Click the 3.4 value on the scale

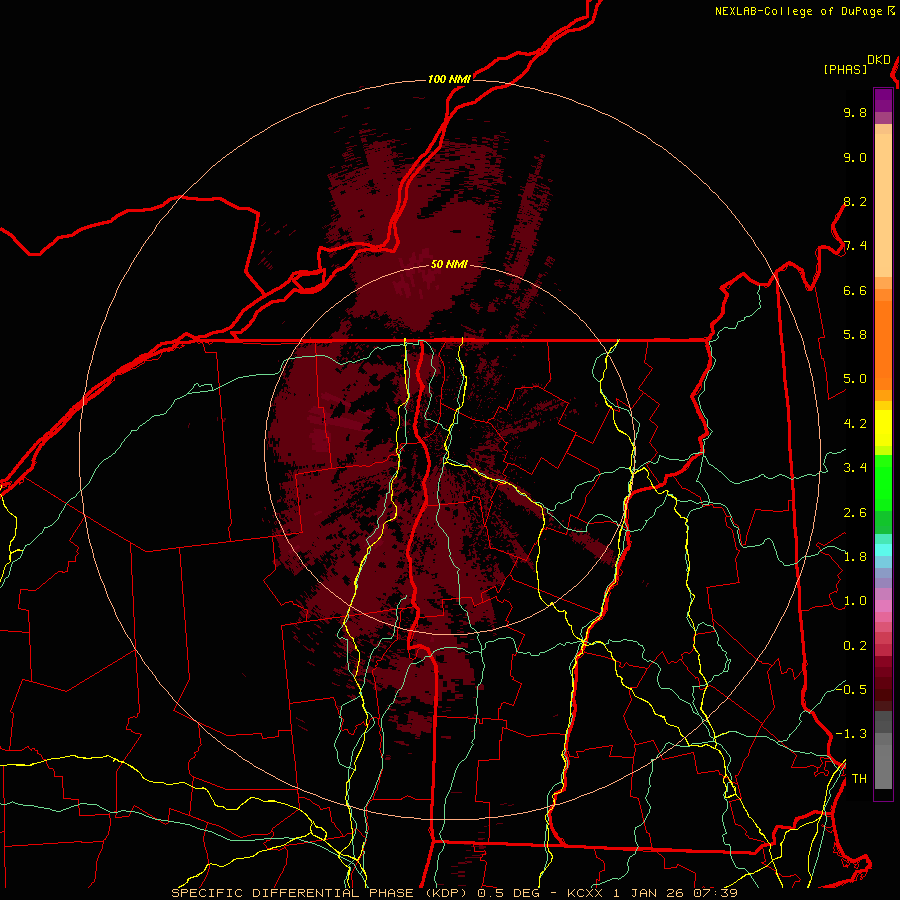[855, 468]
